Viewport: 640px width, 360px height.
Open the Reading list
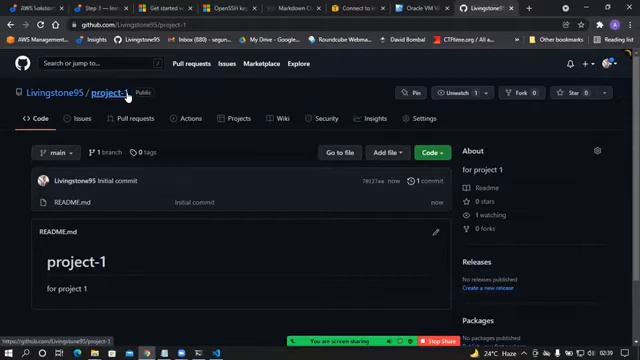click(x=613, y=40)
